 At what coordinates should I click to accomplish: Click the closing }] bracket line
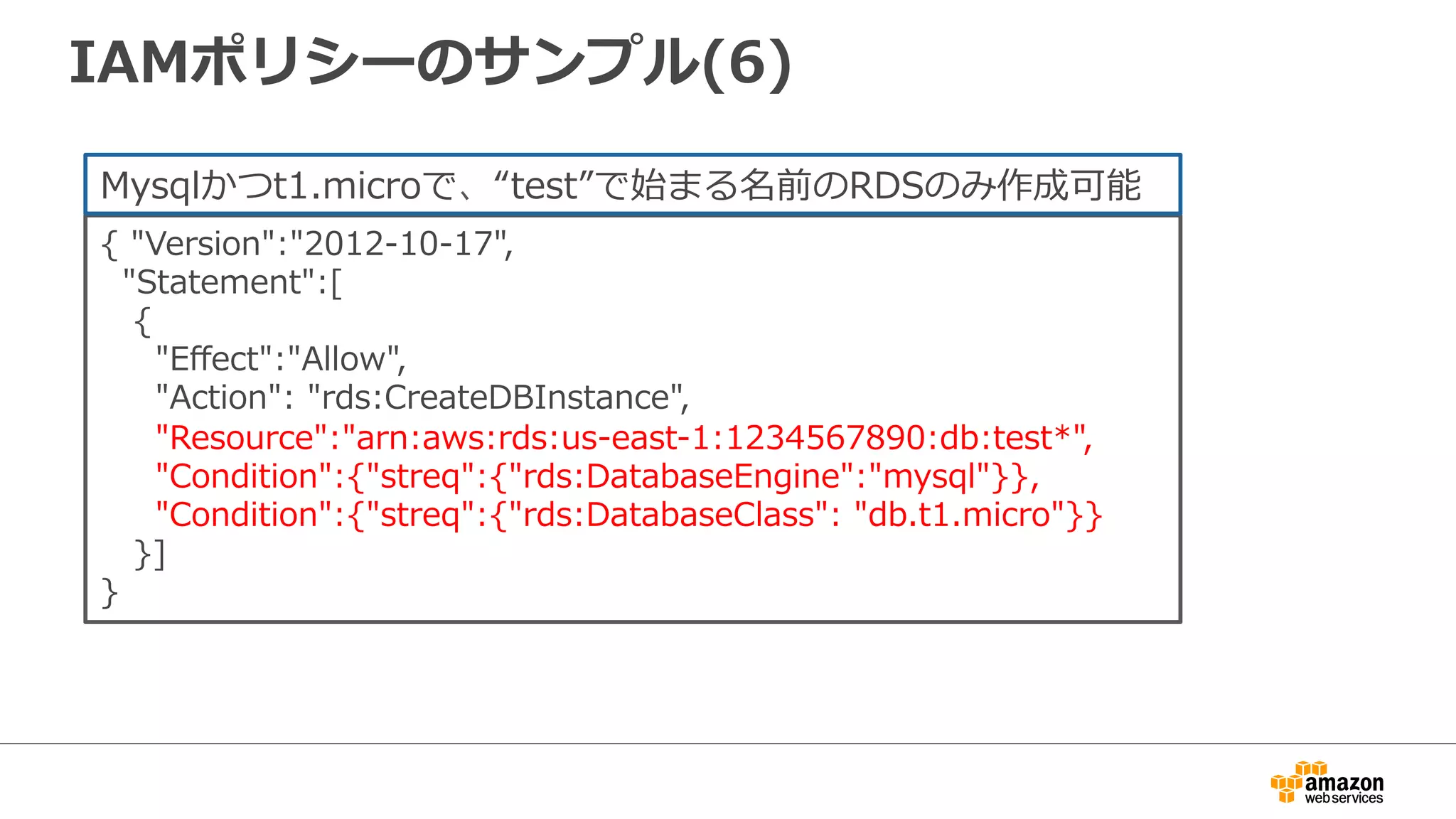click(149, 555)
